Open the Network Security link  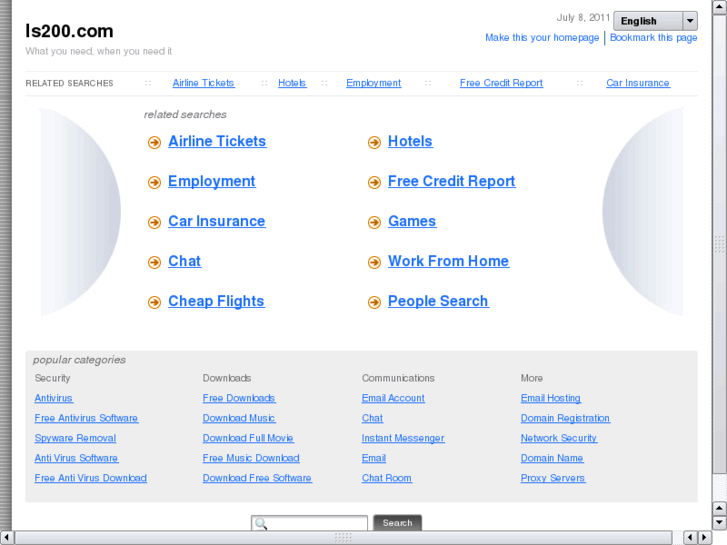[x=559, y=438]
